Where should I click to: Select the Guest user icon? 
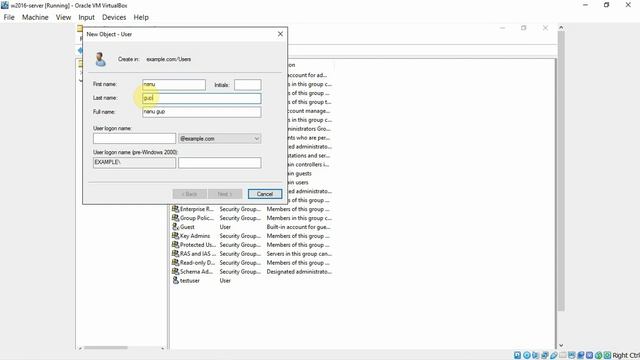pyautogui.click(x=176, y=227)
